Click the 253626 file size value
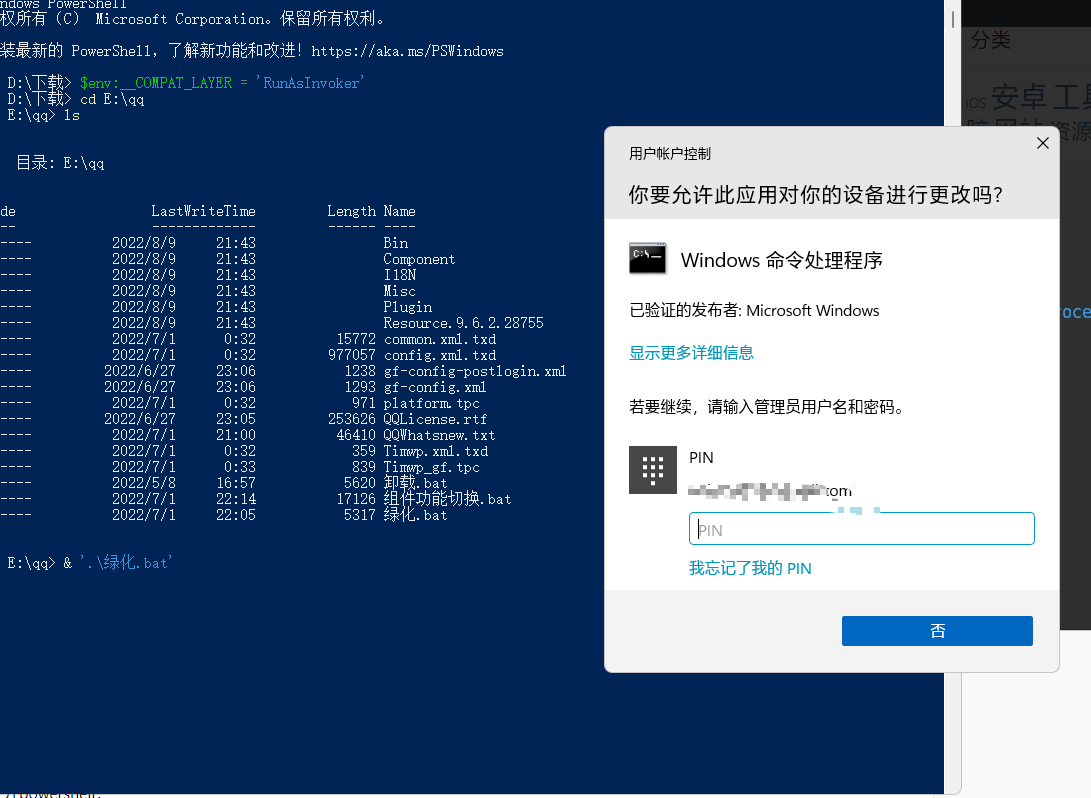The width and height of the screenshot is (1091, 798). (351, 419)
